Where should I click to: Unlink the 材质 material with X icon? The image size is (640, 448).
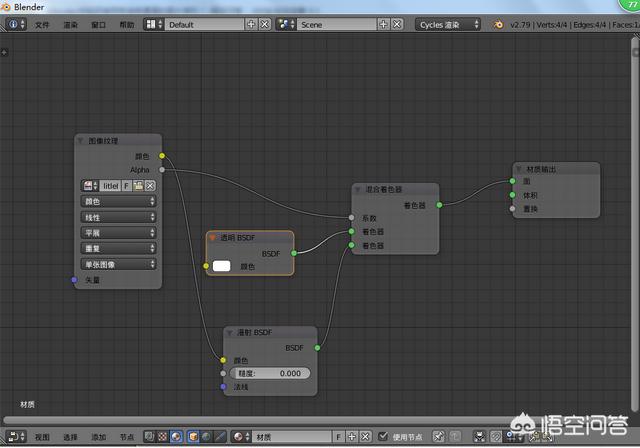coord(365,437)
